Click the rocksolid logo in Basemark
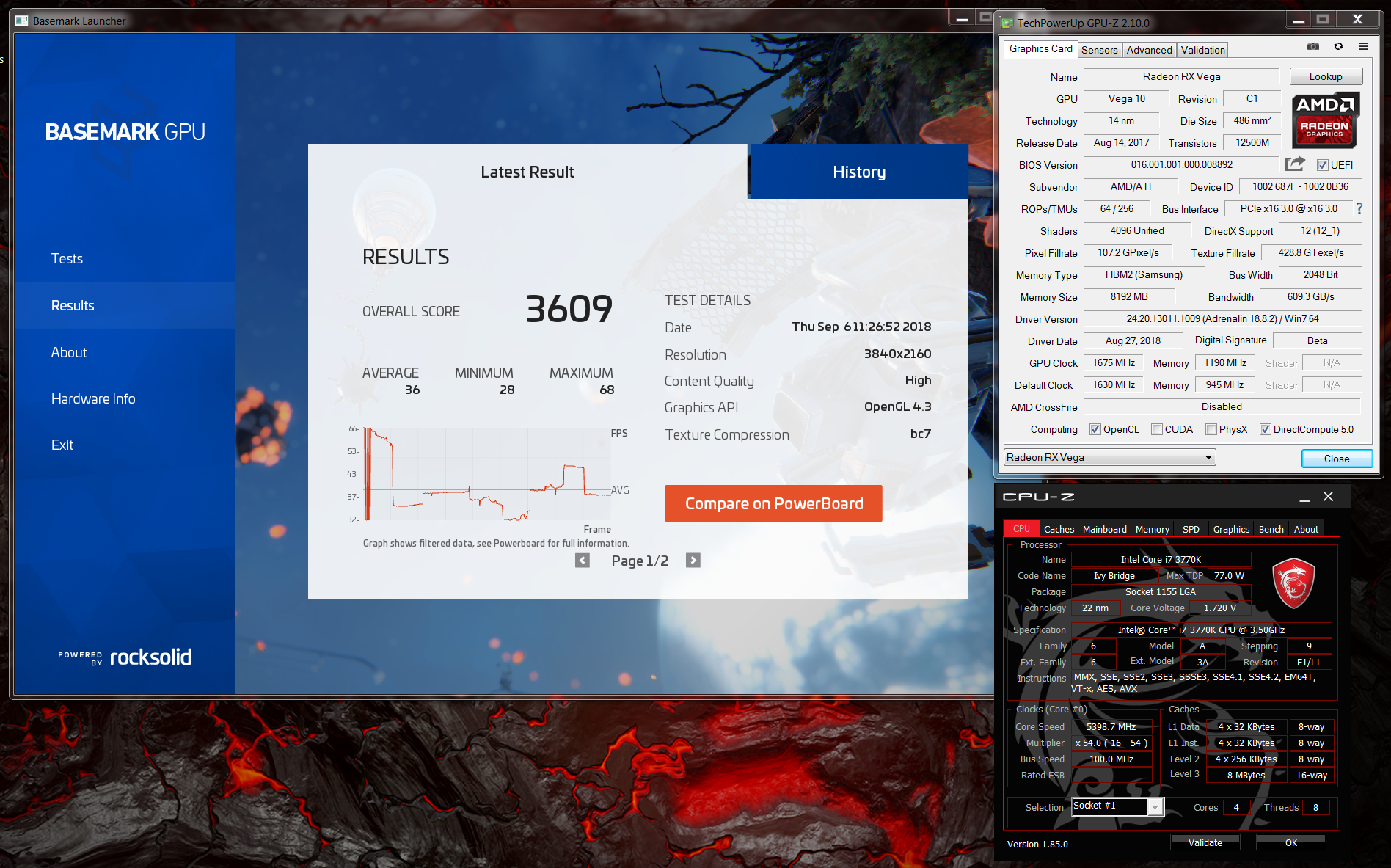This screenshot has width=1391, height=868. click(x=151, y=657)
